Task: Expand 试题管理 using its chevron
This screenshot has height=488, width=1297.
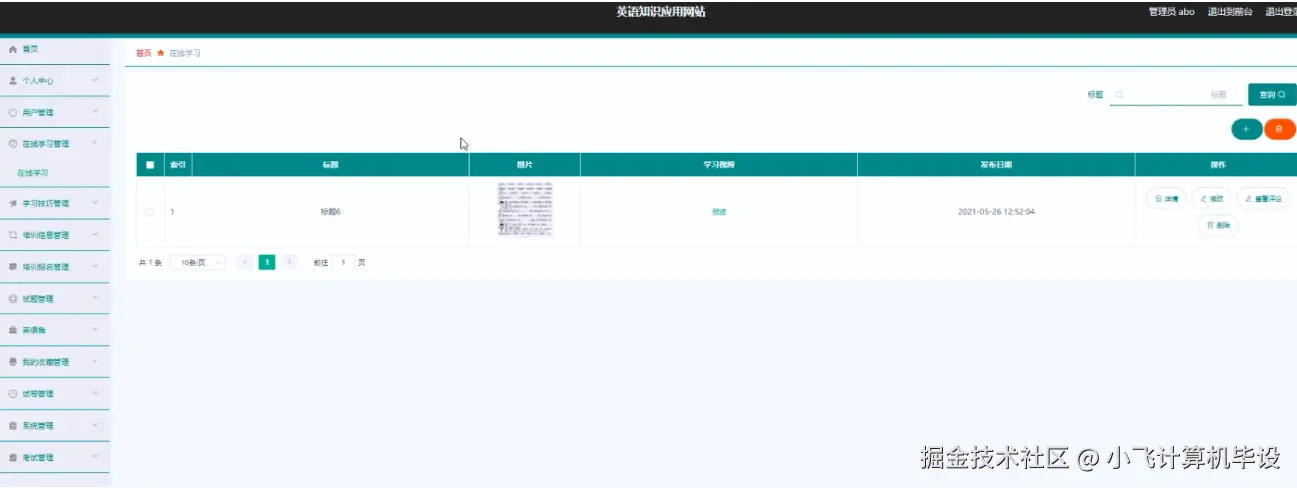Action: 95,299
